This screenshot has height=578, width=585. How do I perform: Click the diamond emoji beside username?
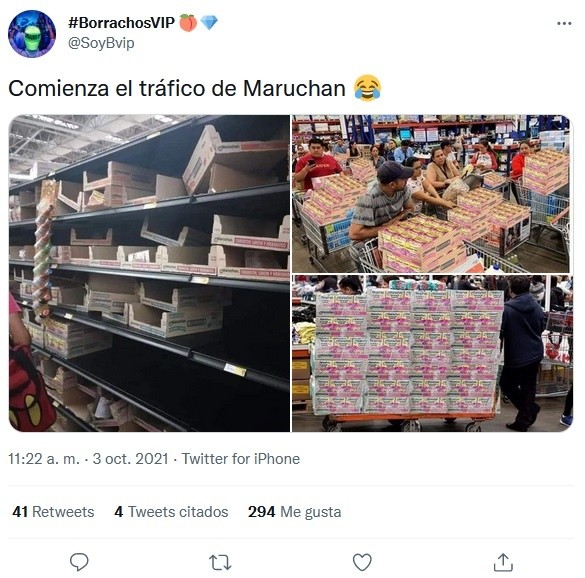(x=209, y=23)
